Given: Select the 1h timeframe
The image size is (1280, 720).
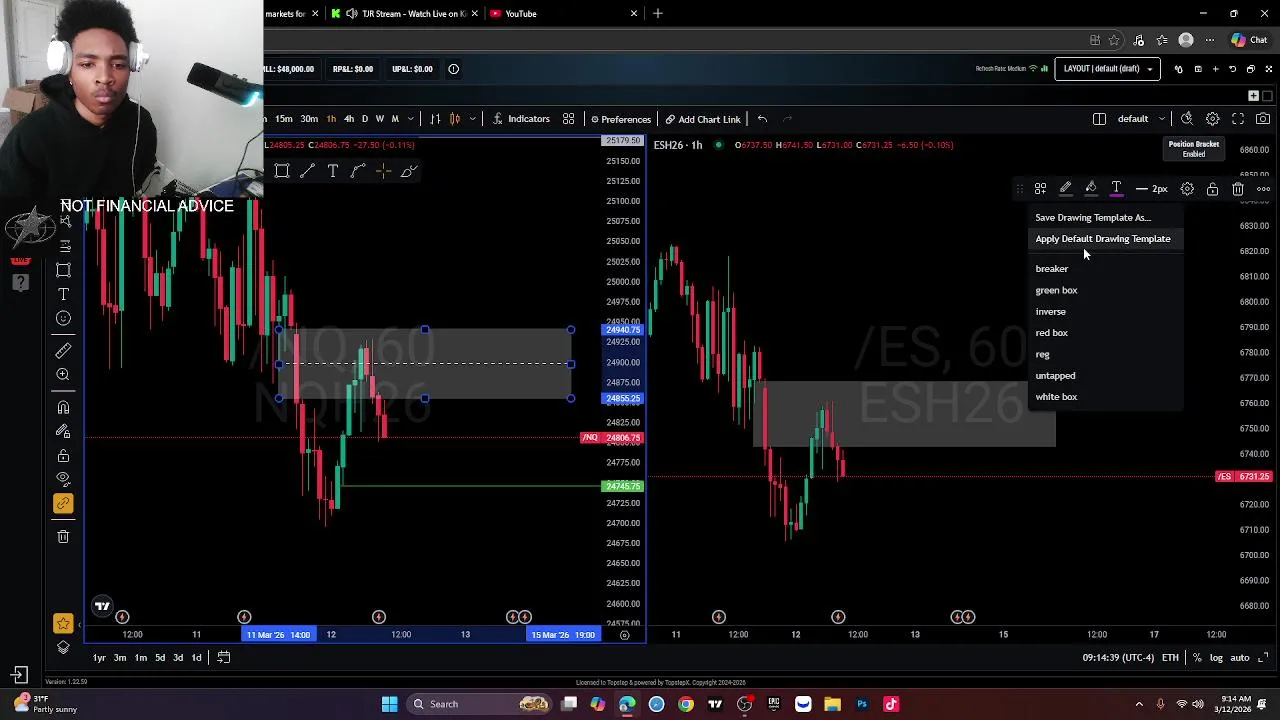Looking at the screenshot, I should pyautogui.click(x=331, y=119).
